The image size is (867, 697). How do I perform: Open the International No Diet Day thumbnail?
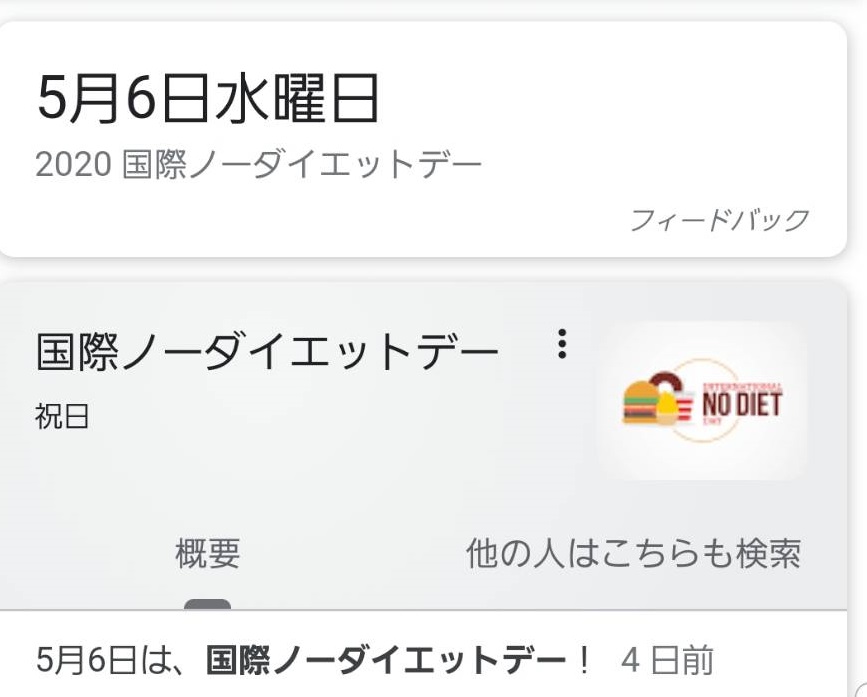point(702,401)
